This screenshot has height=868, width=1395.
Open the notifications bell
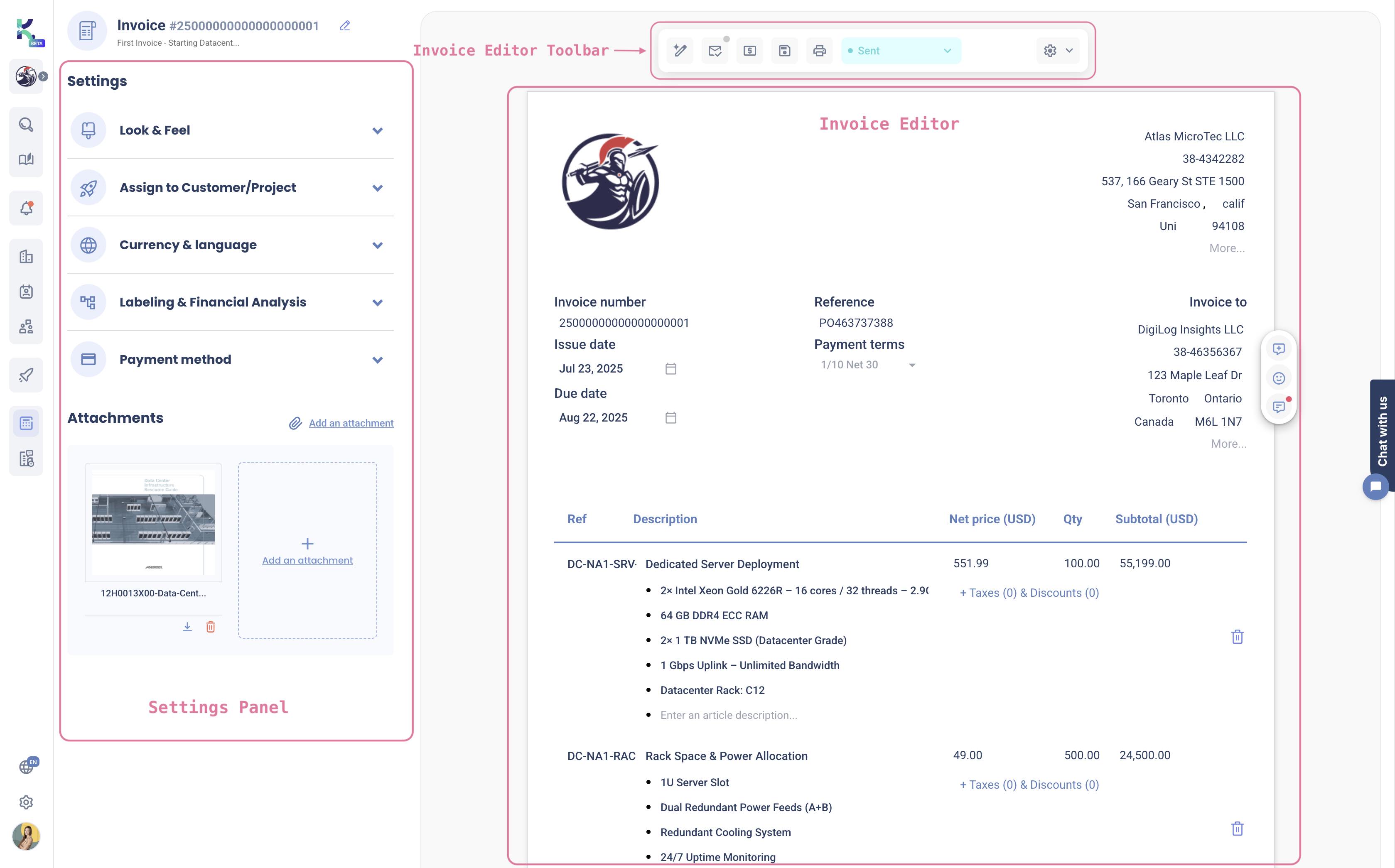[26, 208]
